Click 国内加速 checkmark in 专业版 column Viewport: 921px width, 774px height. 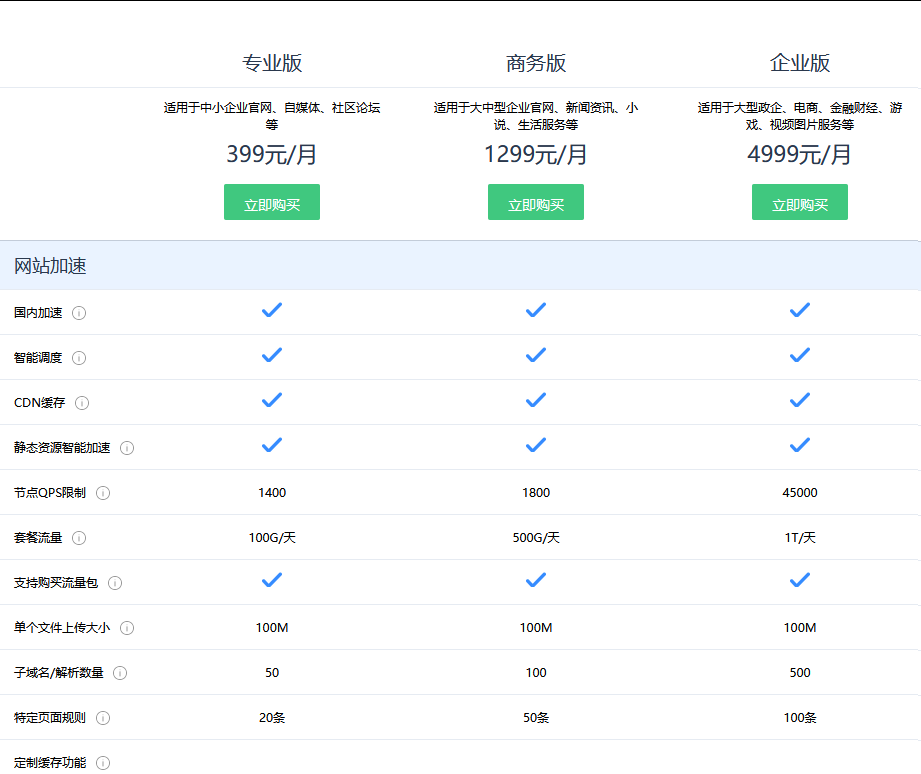[x=272, y=311]
